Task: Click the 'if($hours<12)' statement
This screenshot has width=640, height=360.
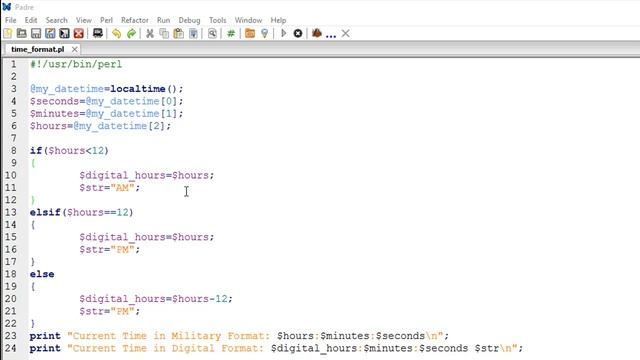Action: point(69,150)
